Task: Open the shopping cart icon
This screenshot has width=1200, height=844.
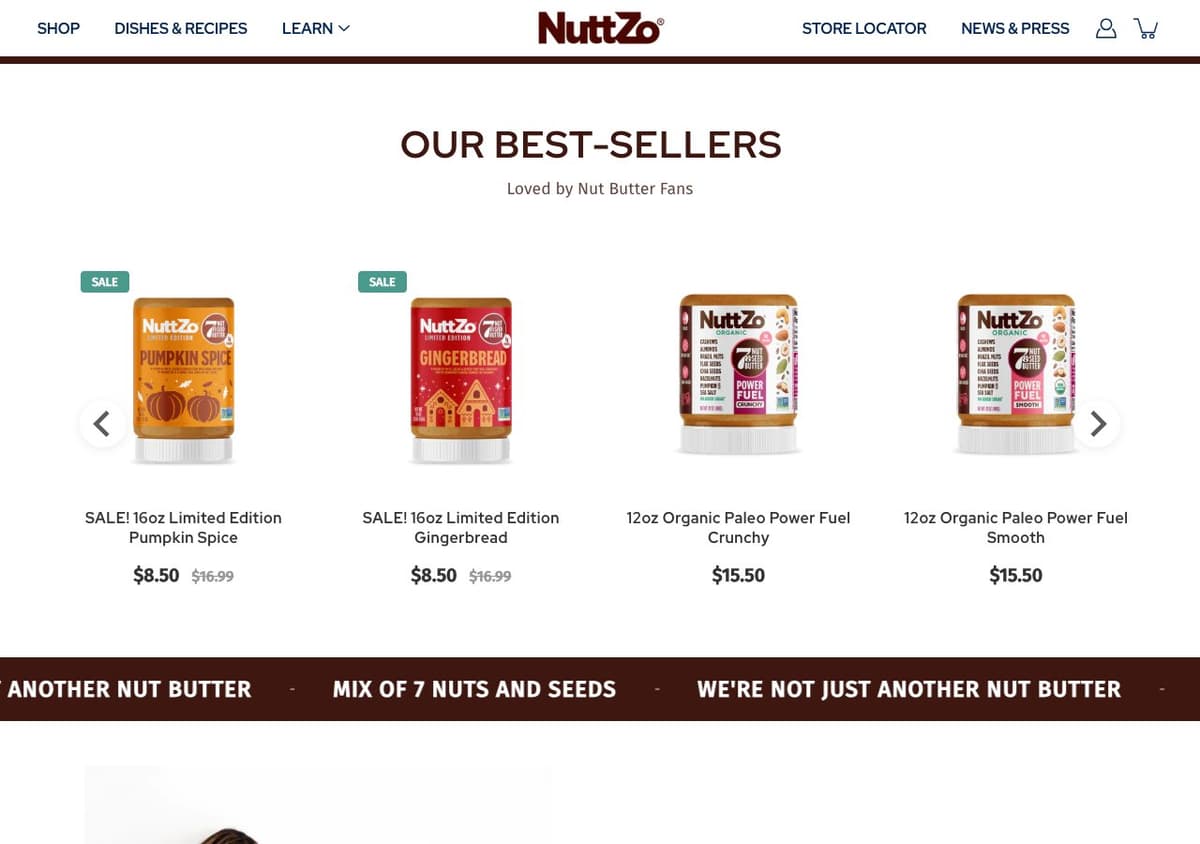Action: 1146,28
